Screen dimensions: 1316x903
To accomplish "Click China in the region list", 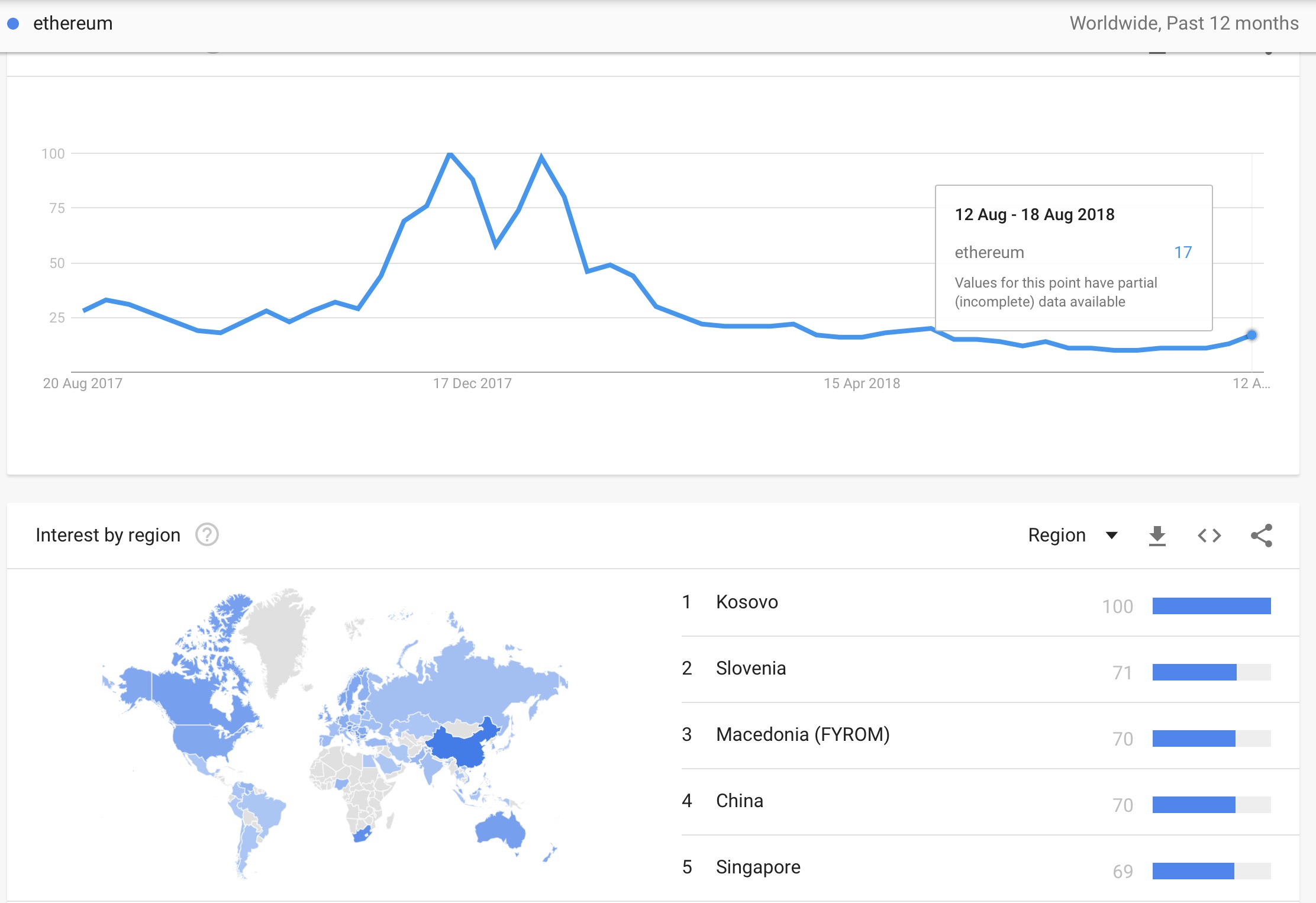I will (x=739, y=801).
